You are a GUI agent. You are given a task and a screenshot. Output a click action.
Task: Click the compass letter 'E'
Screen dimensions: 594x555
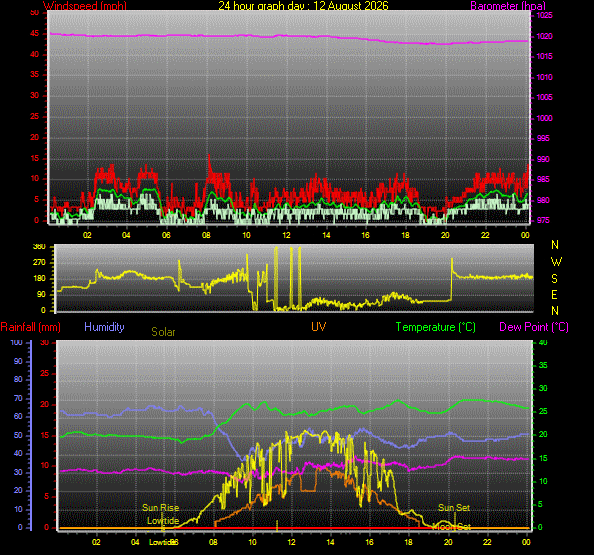tap(555, 294)
